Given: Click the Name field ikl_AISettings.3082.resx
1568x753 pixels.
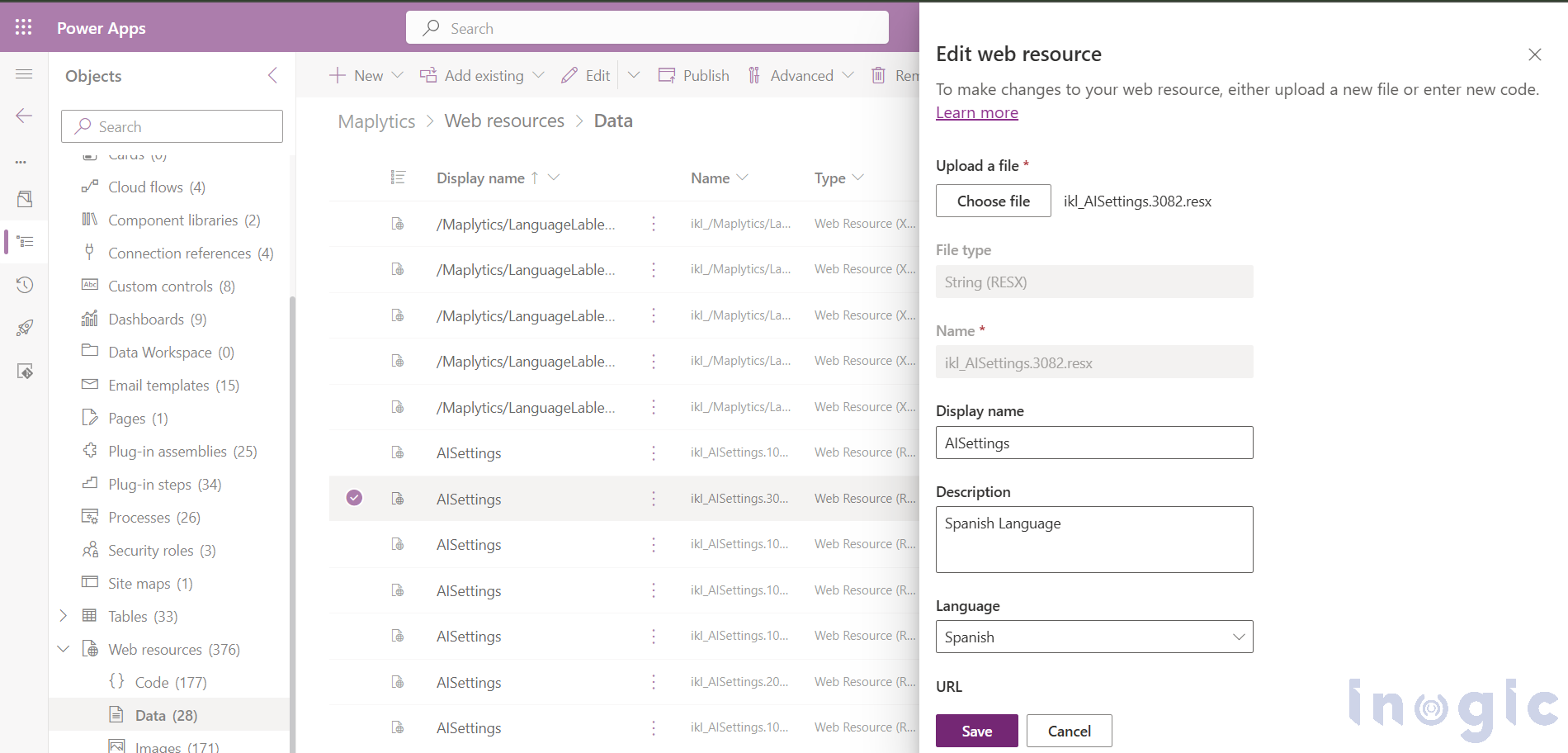Looking at the screenshot, I should [x=1094, y=362].
